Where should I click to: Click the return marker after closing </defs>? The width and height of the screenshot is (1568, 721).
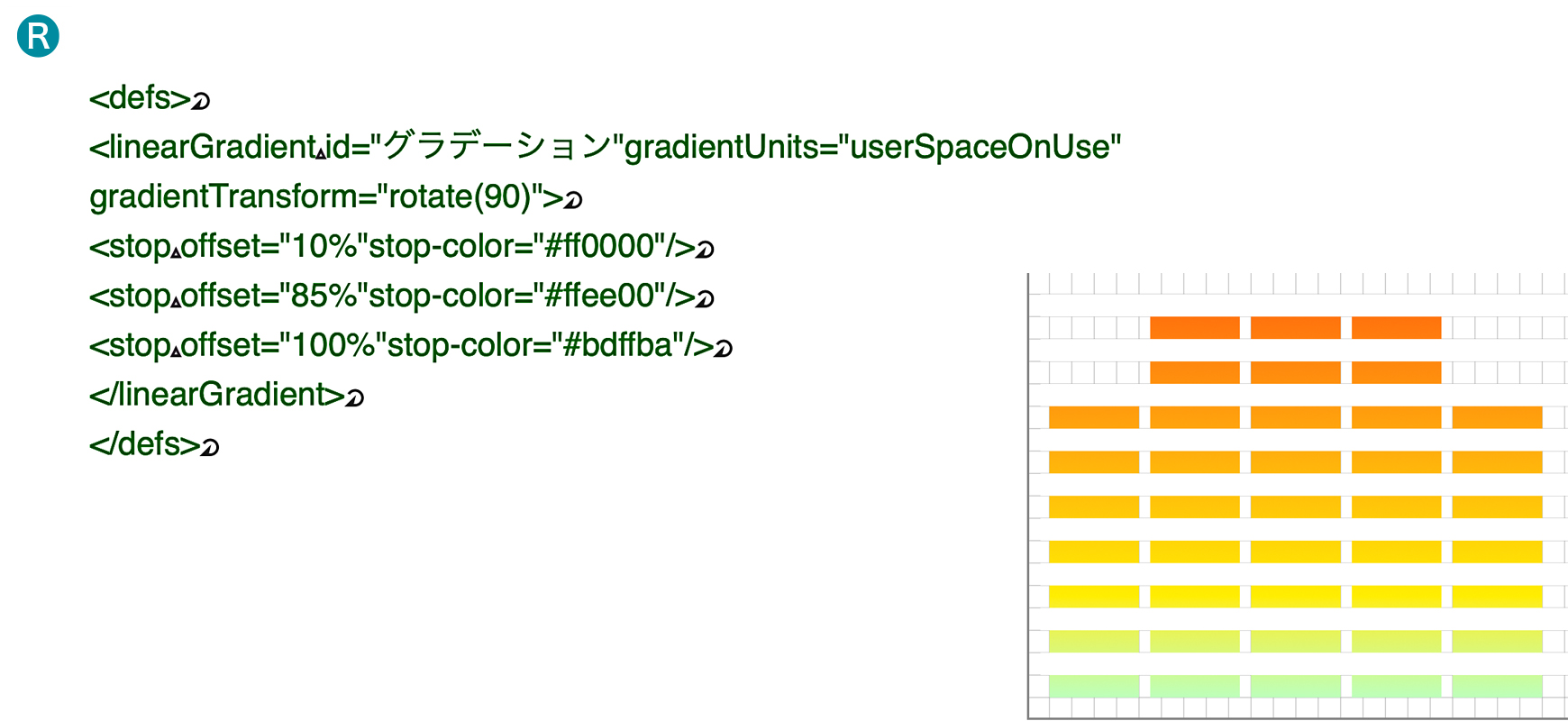tap(209, 448)
